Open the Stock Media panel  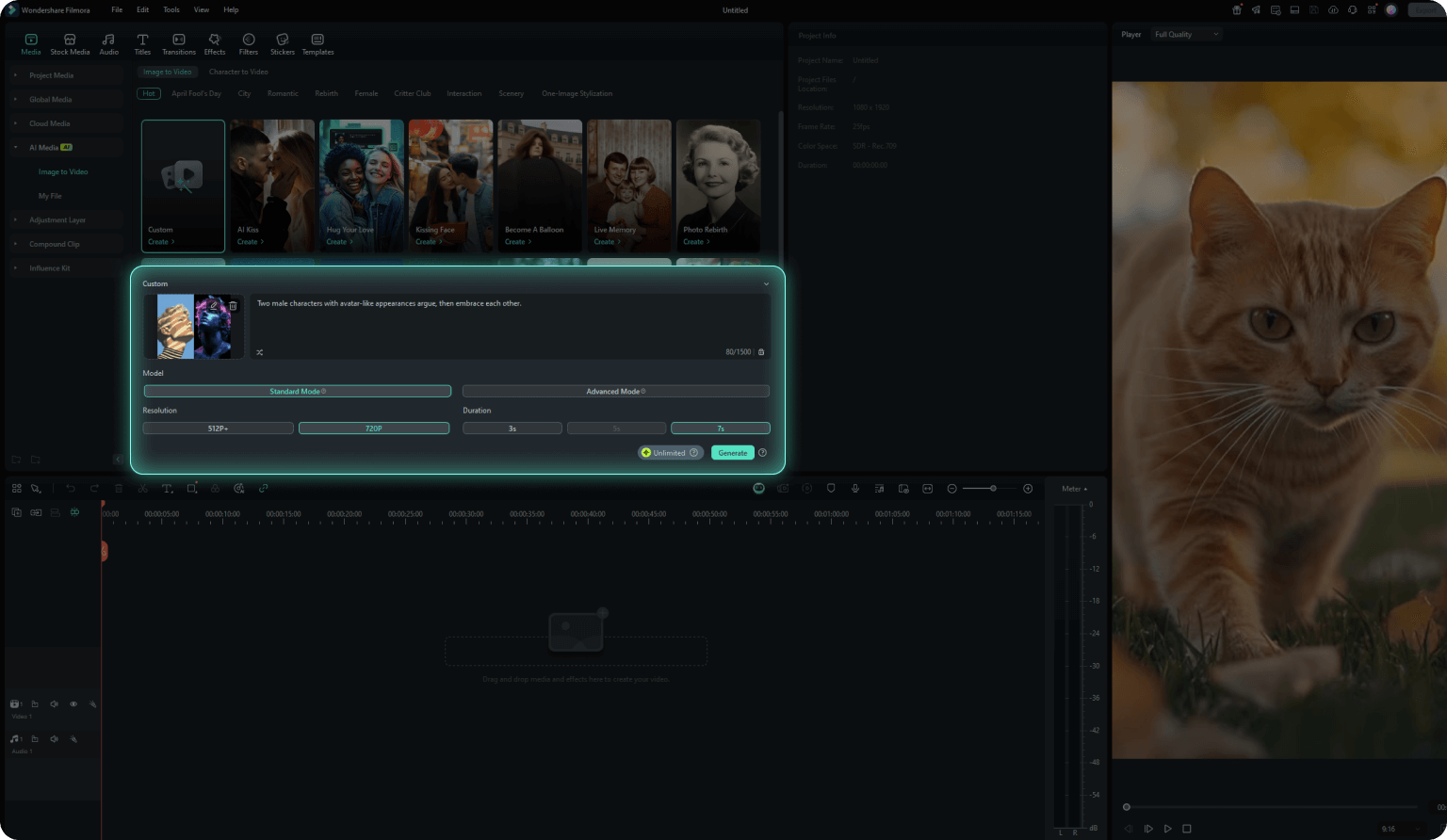click(x=70, y=44)
